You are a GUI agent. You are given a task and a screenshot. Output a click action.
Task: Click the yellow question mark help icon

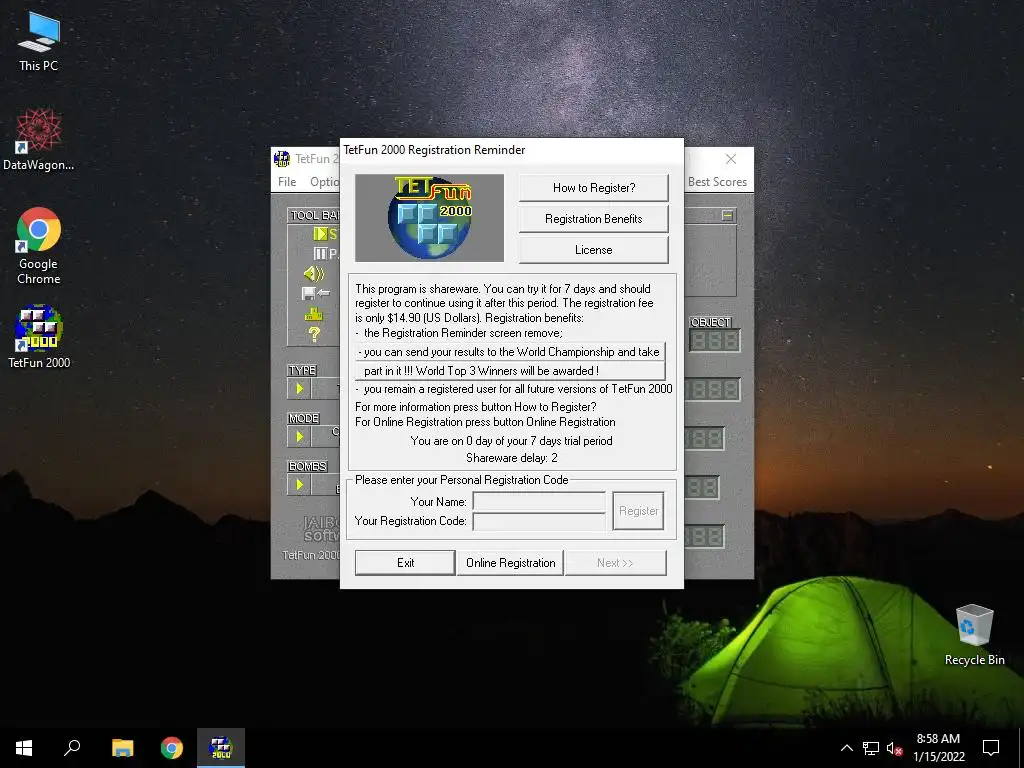(314, 334)
